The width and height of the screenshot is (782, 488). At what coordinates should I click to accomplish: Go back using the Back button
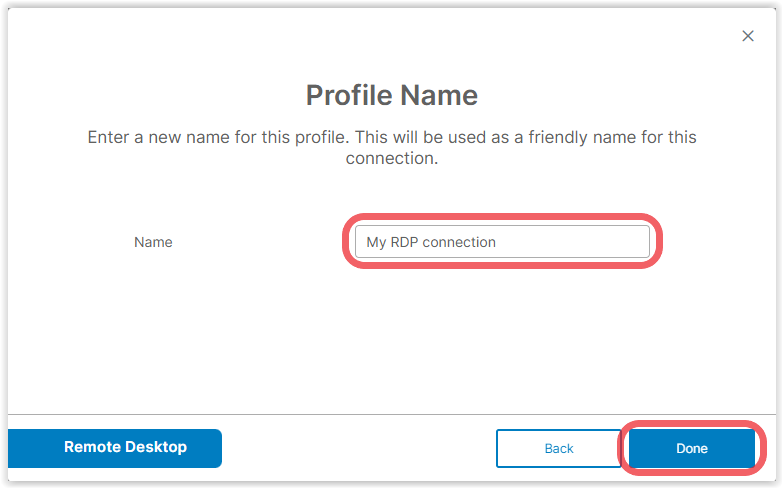559,448
